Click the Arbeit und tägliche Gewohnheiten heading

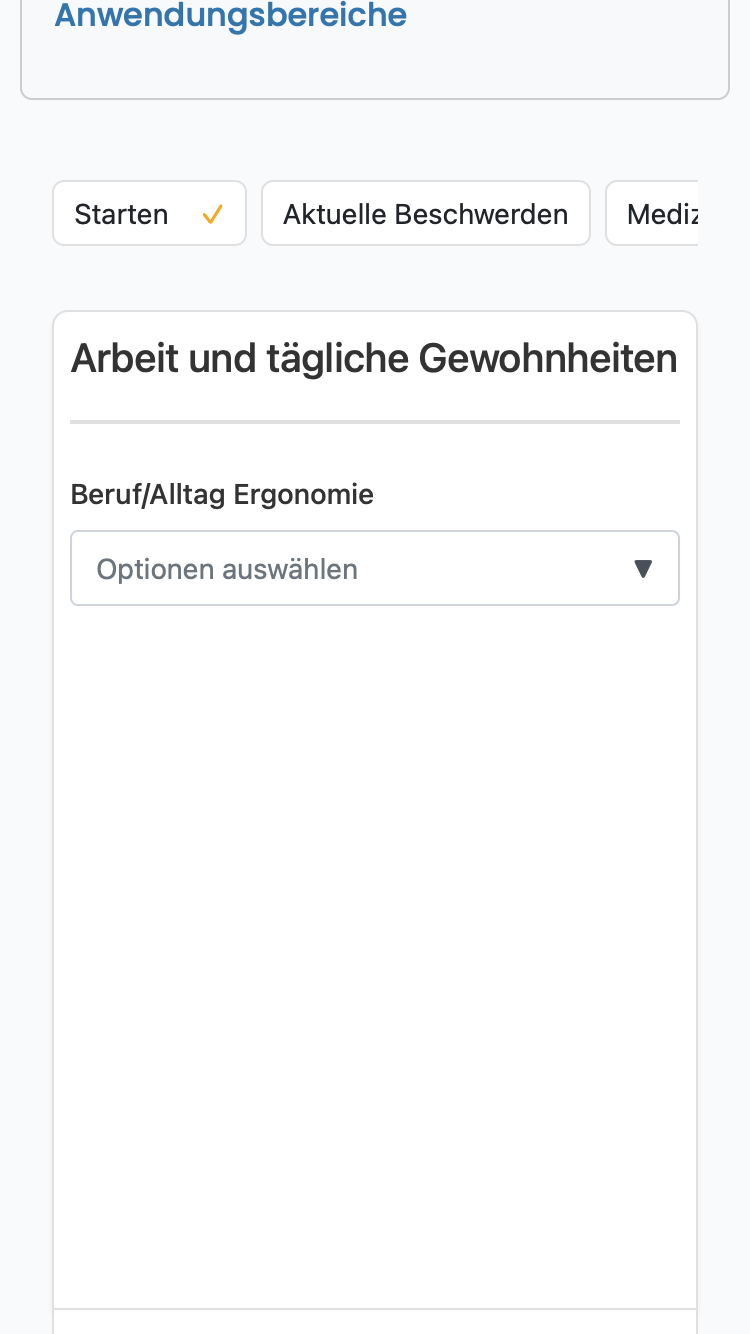pos(374,358)
